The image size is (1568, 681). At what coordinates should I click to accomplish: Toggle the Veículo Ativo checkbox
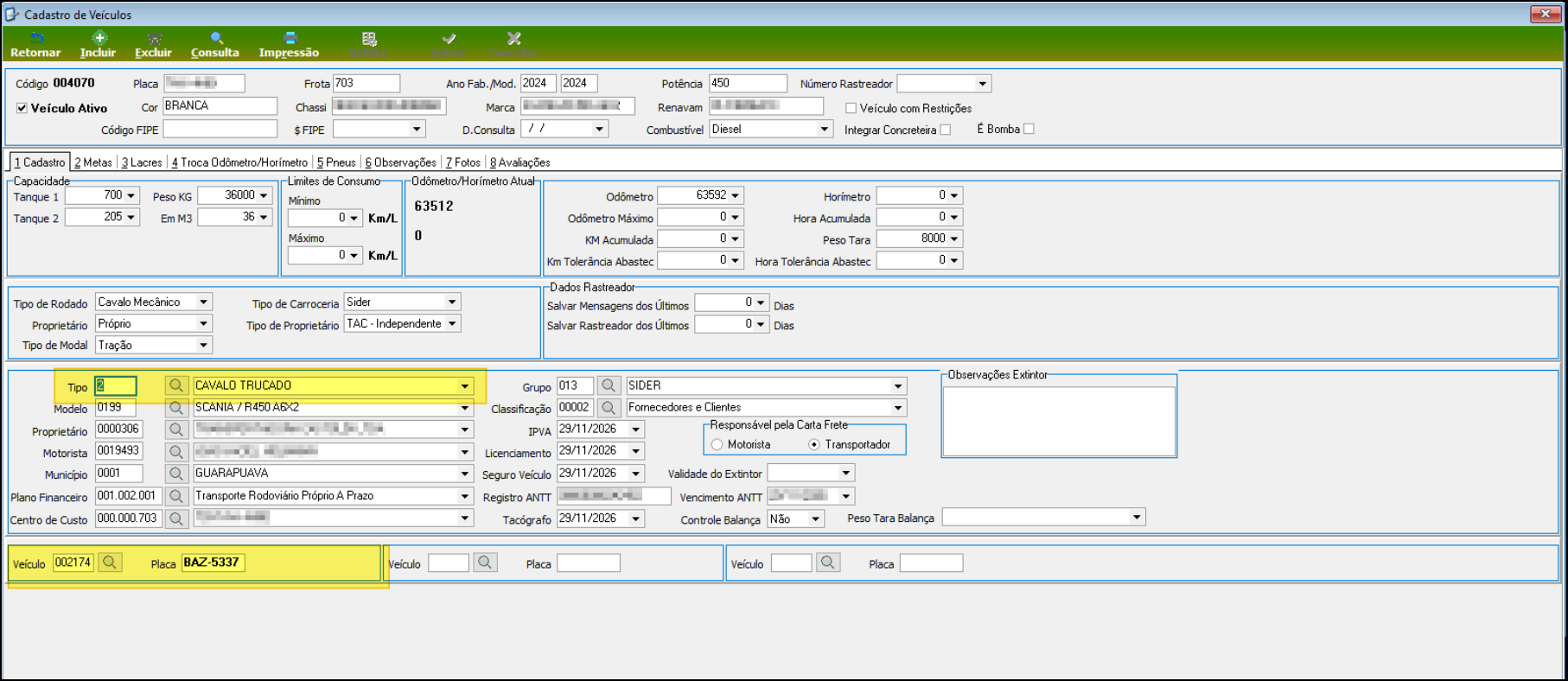[x=22, y=108]
